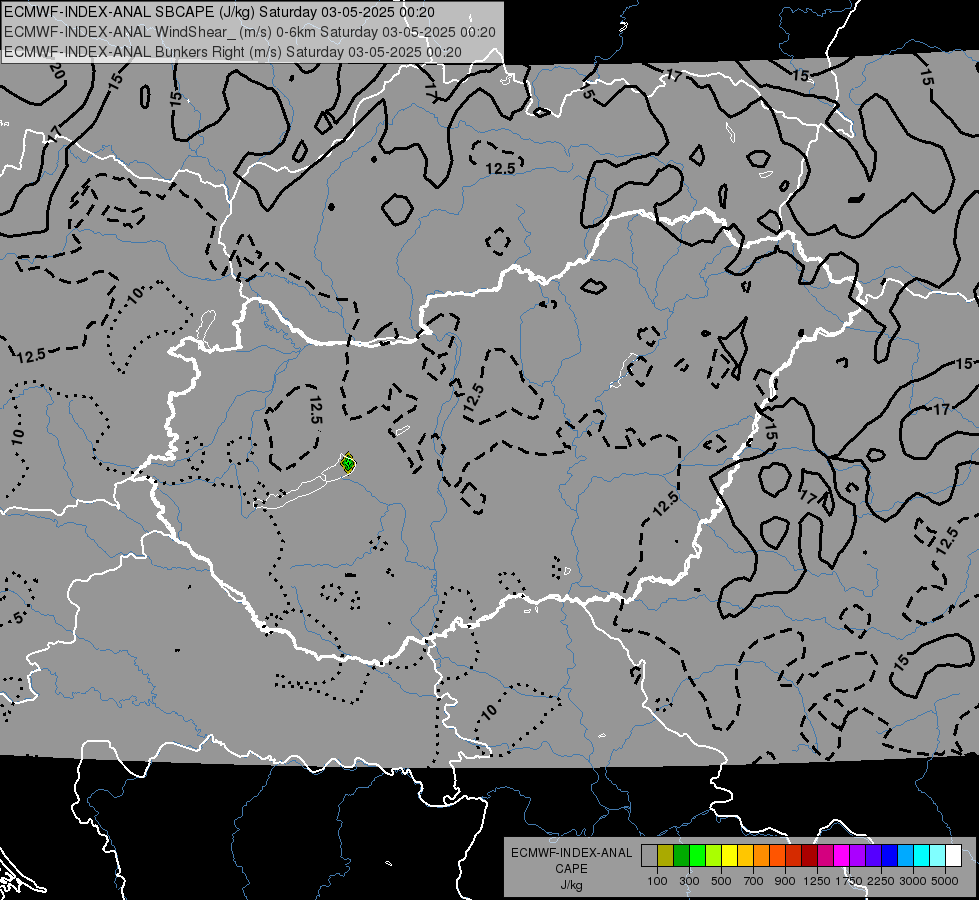
Task: Click the pure yellow legend swatch
Action: pyautogui.click(x=729, y=856)
